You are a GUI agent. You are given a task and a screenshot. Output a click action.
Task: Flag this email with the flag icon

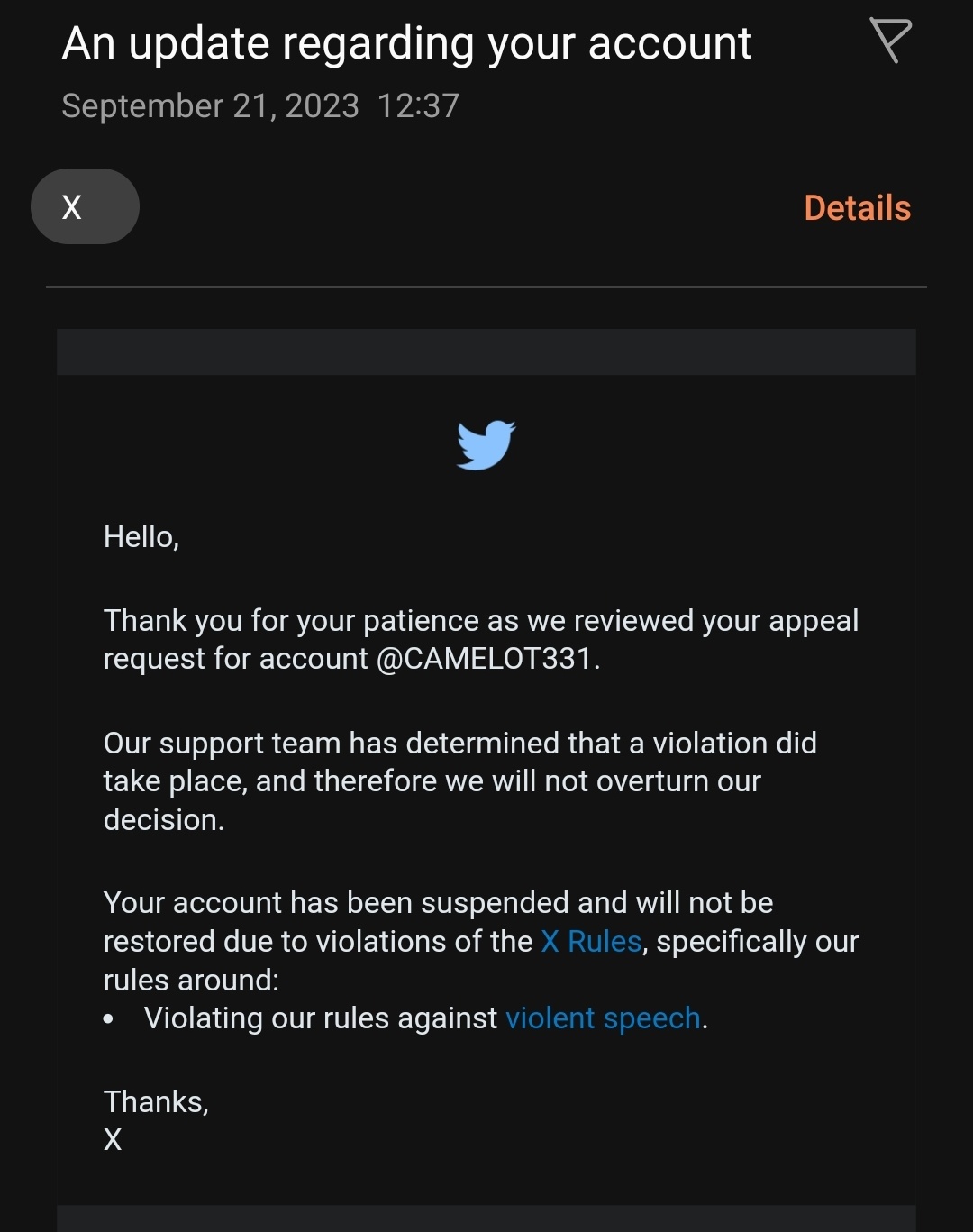(x=890, y=41)
